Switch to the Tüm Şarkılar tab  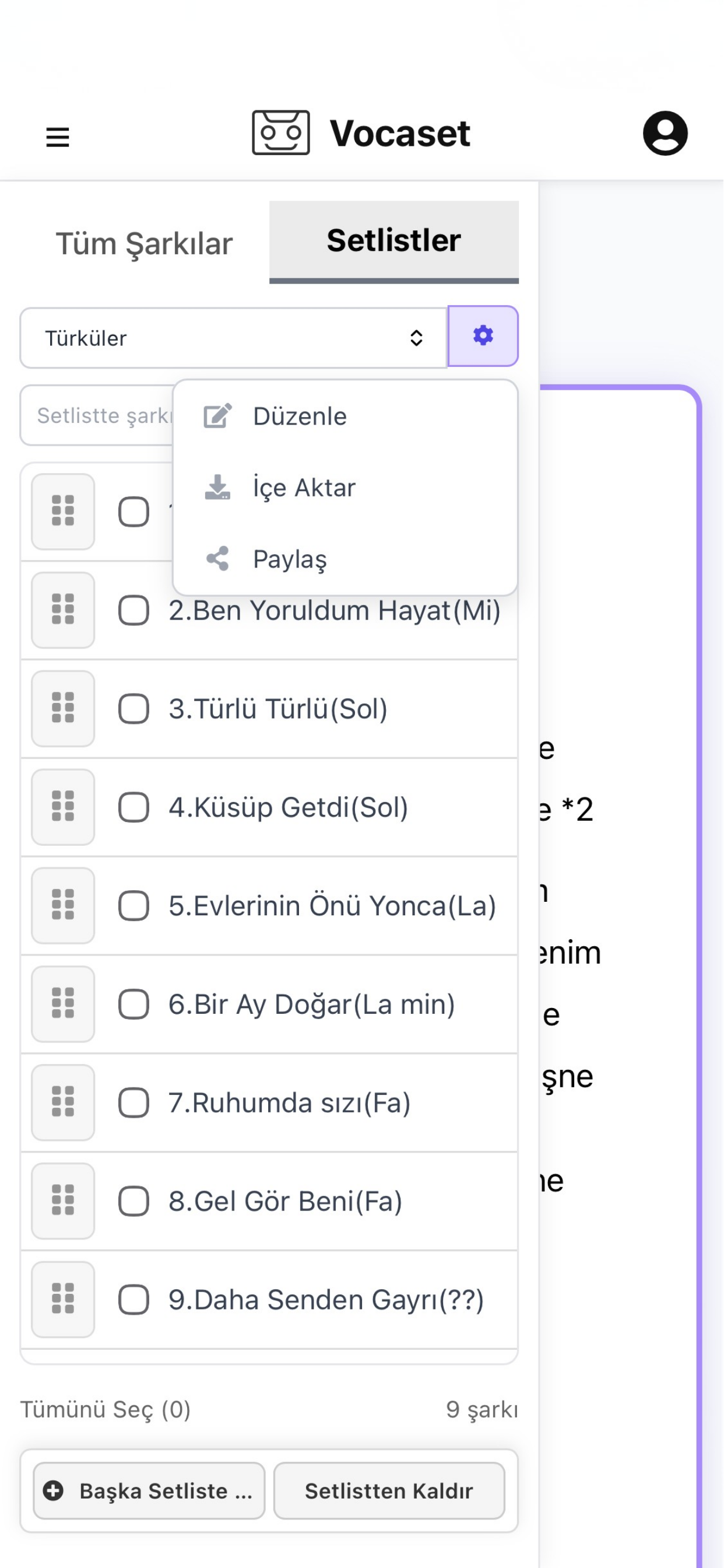point(144,243)
